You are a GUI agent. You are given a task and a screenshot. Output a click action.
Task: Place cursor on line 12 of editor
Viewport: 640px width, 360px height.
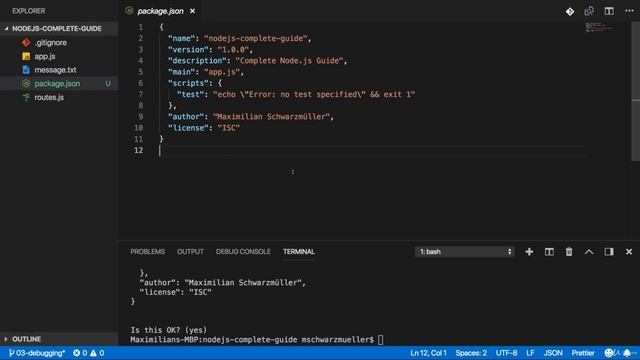371,151
